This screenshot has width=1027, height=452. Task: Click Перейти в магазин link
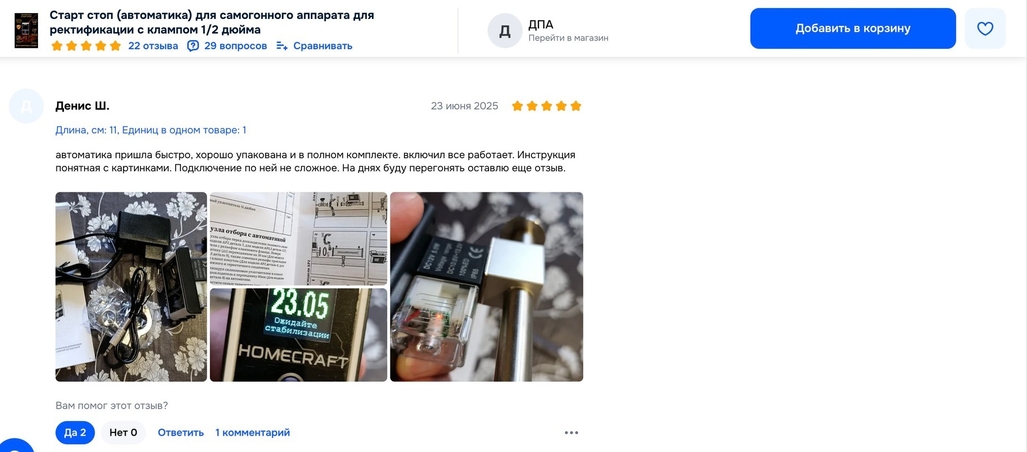pyautogui.click(x=569, y=38)
